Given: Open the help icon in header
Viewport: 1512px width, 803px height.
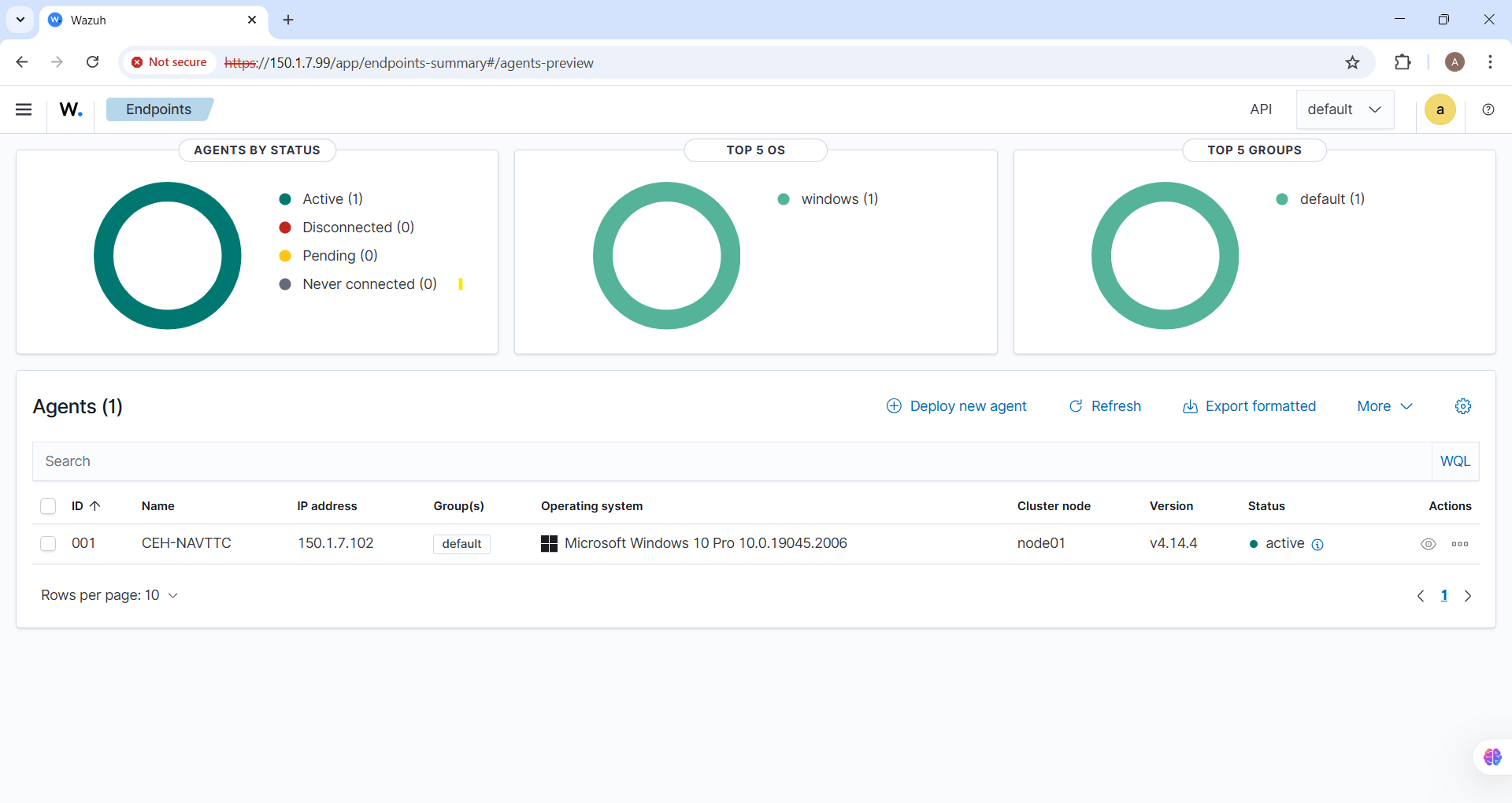Looking at the screenshot, I should click(1488, 109).
